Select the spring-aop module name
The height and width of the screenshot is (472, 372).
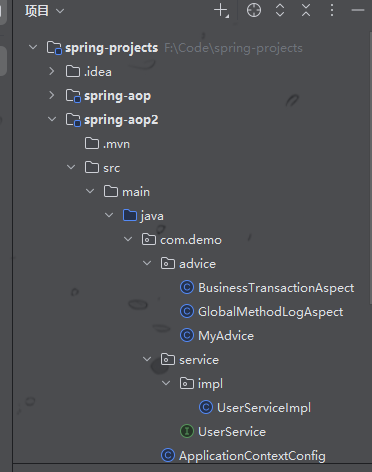pos(117,96)
